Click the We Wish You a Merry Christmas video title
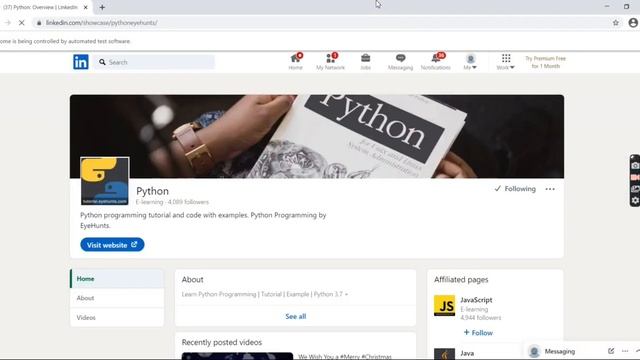The image size is (640, 360). click(x=345, y=356)
